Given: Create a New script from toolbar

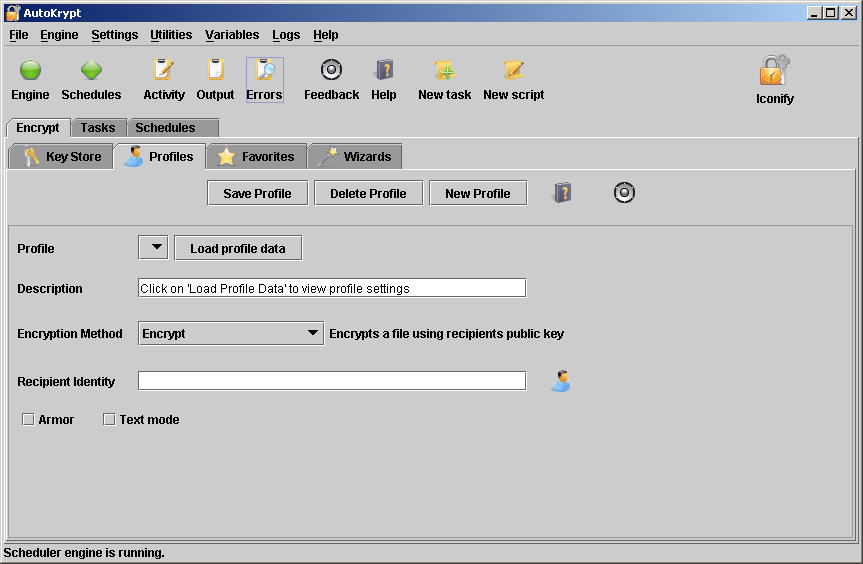Looking at the screenshot, I should (x=514, y=70).
